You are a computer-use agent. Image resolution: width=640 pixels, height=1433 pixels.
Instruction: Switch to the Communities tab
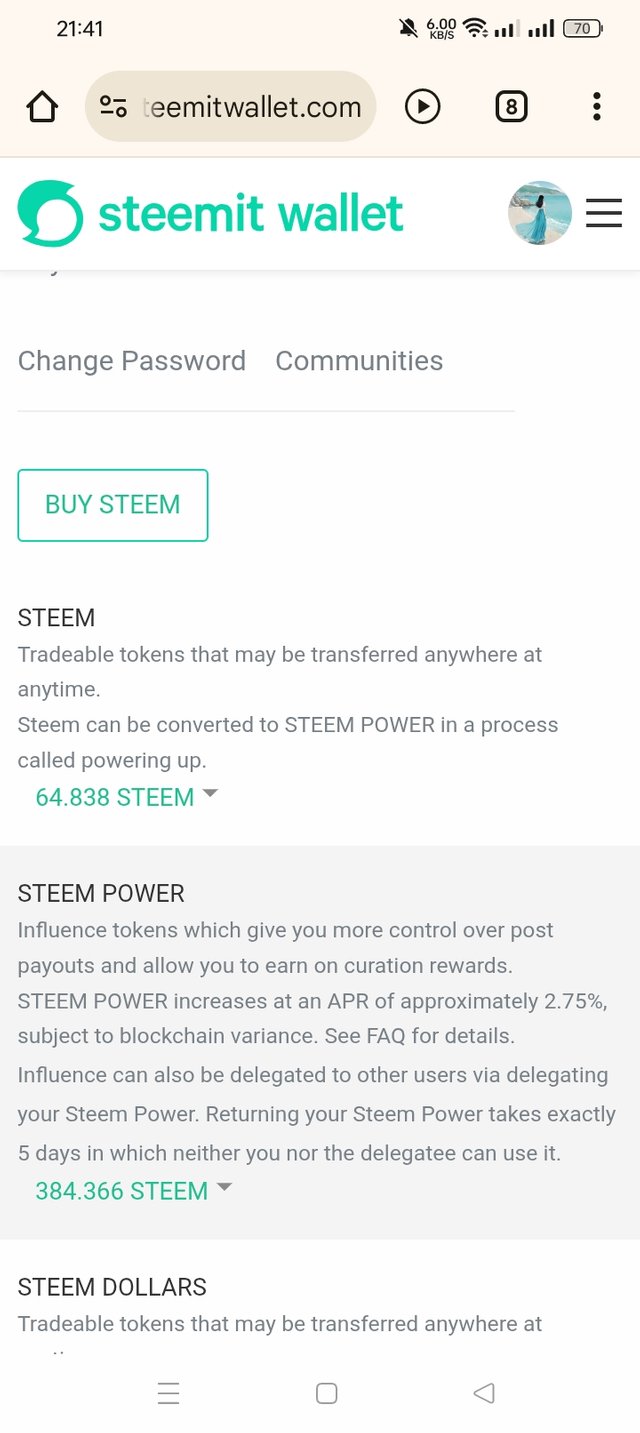[x=359, y=361]
